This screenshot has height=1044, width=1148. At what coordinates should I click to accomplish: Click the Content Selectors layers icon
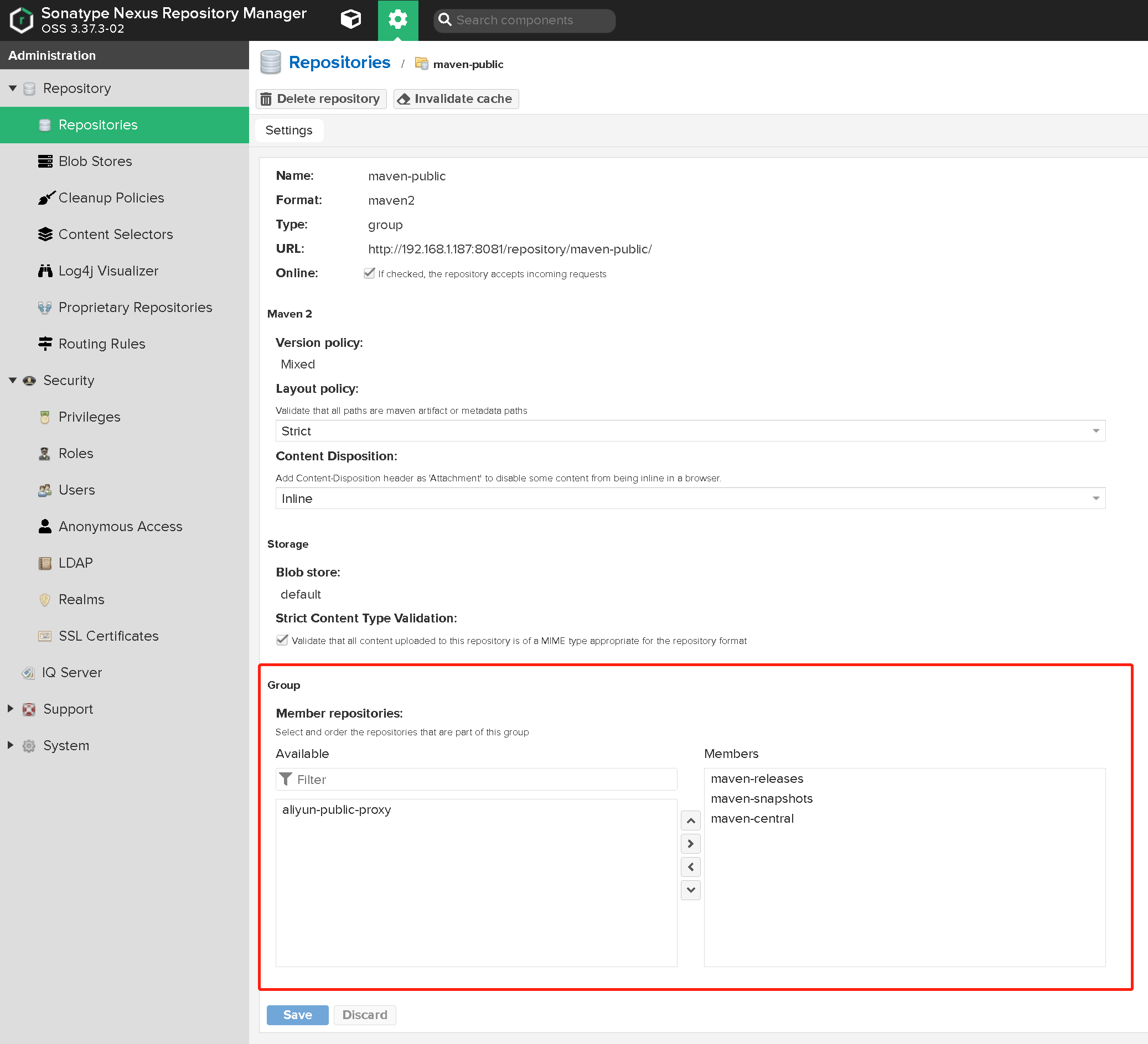[45, 234]
